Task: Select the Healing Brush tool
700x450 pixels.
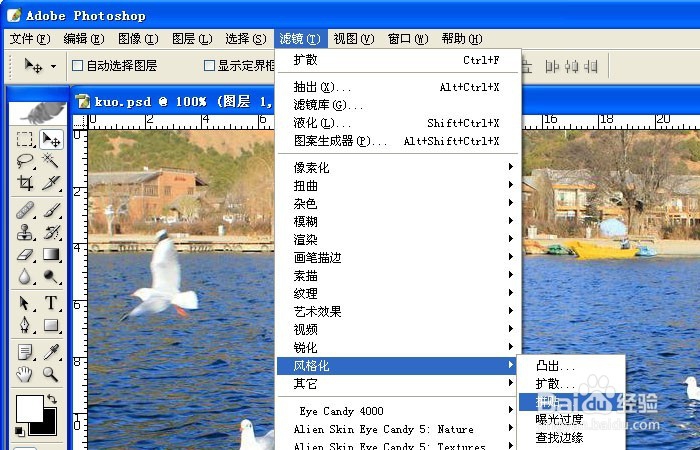Action: point(25,210)
